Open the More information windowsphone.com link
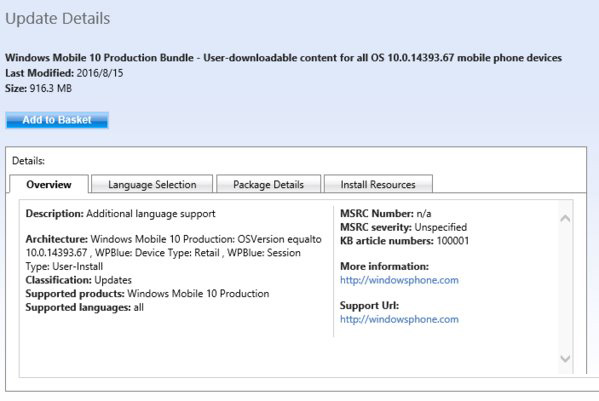The width and height of the screenshot is (599, 401). point(399,280)
